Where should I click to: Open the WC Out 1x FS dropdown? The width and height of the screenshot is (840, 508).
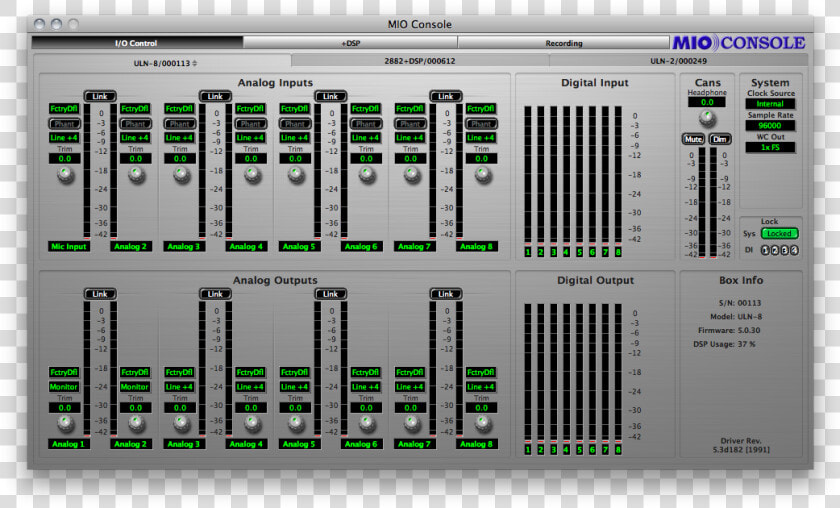pyautogui.click(x=770, y=147)
